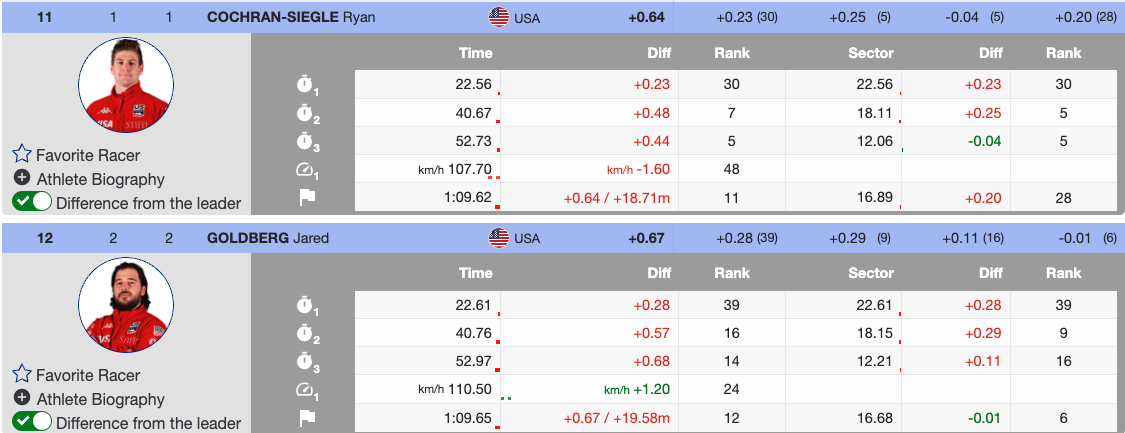Click the intermediate 1 stopwatch icon for Cochran-Siegle
Viewport: 1125px width, 433px height.
(306, 86)
